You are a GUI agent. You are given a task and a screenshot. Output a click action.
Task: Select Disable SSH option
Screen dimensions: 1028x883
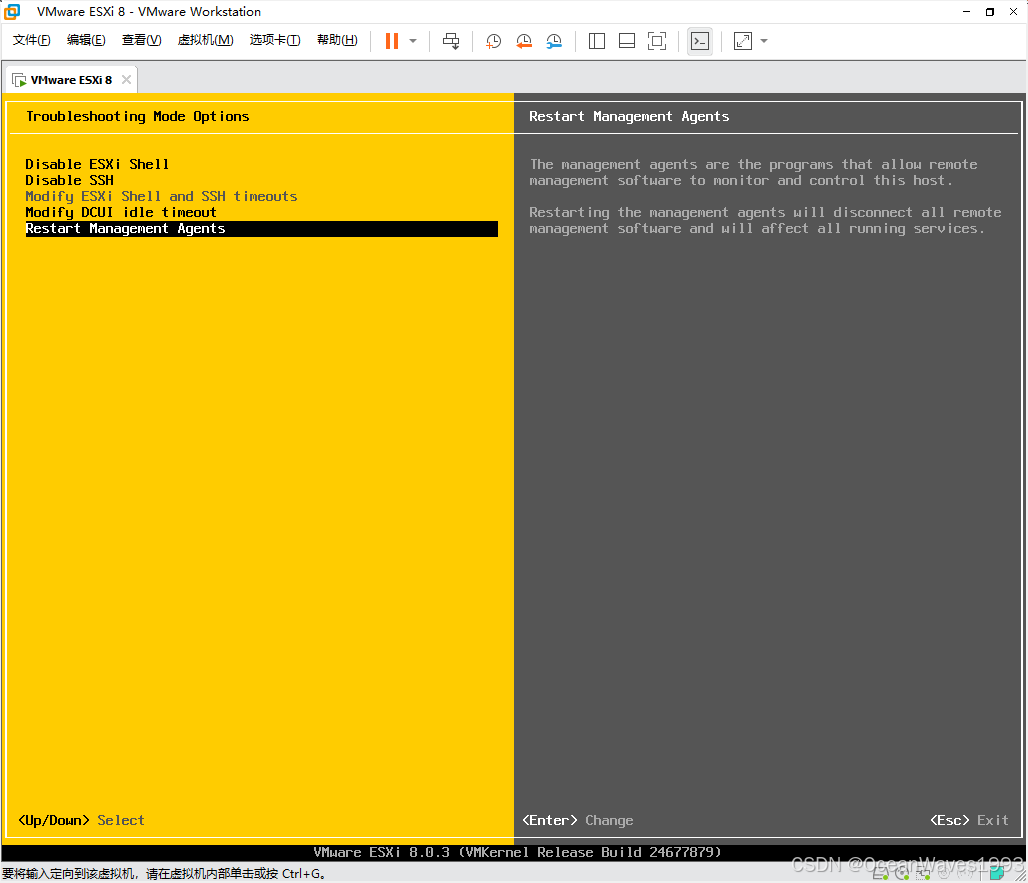coord(69,180)
